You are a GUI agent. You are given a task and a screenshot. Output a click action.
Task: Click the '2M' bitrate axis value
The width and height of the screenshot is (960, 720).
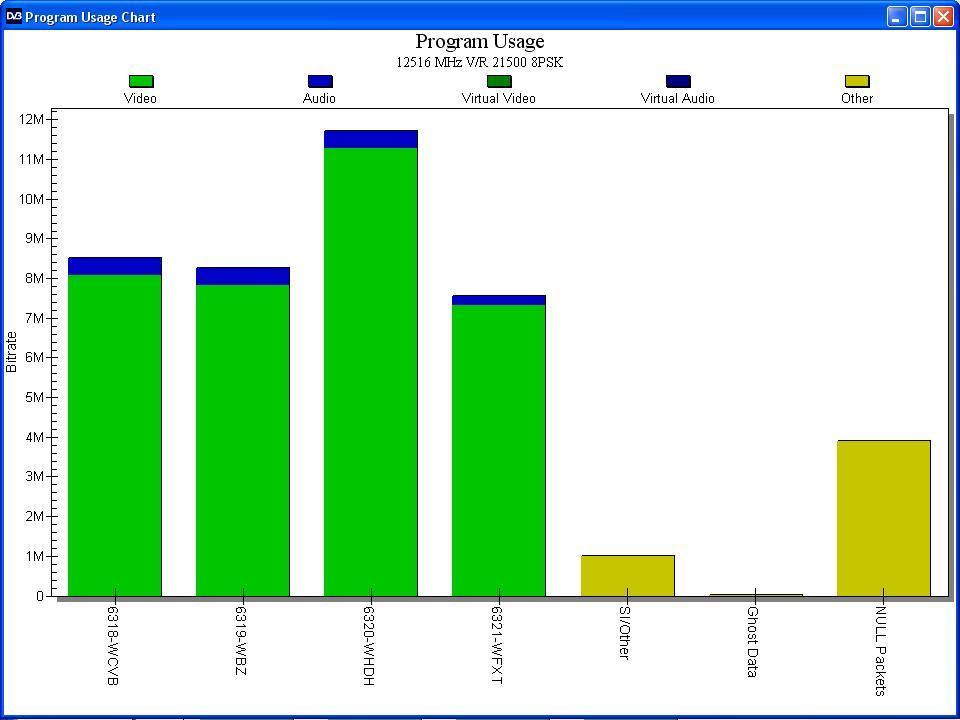pyautogui.click(x=35, y=516)
